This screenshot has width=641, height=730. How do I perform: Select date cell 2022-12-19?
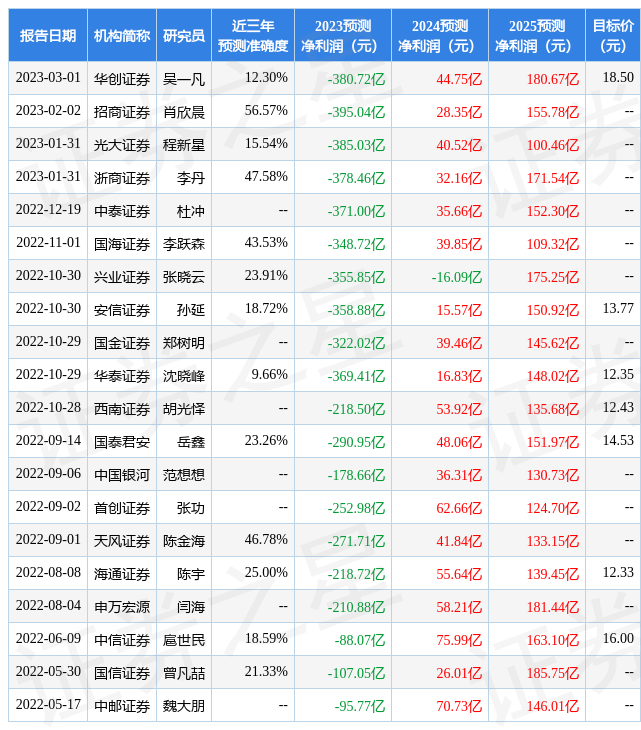[48, 210]
